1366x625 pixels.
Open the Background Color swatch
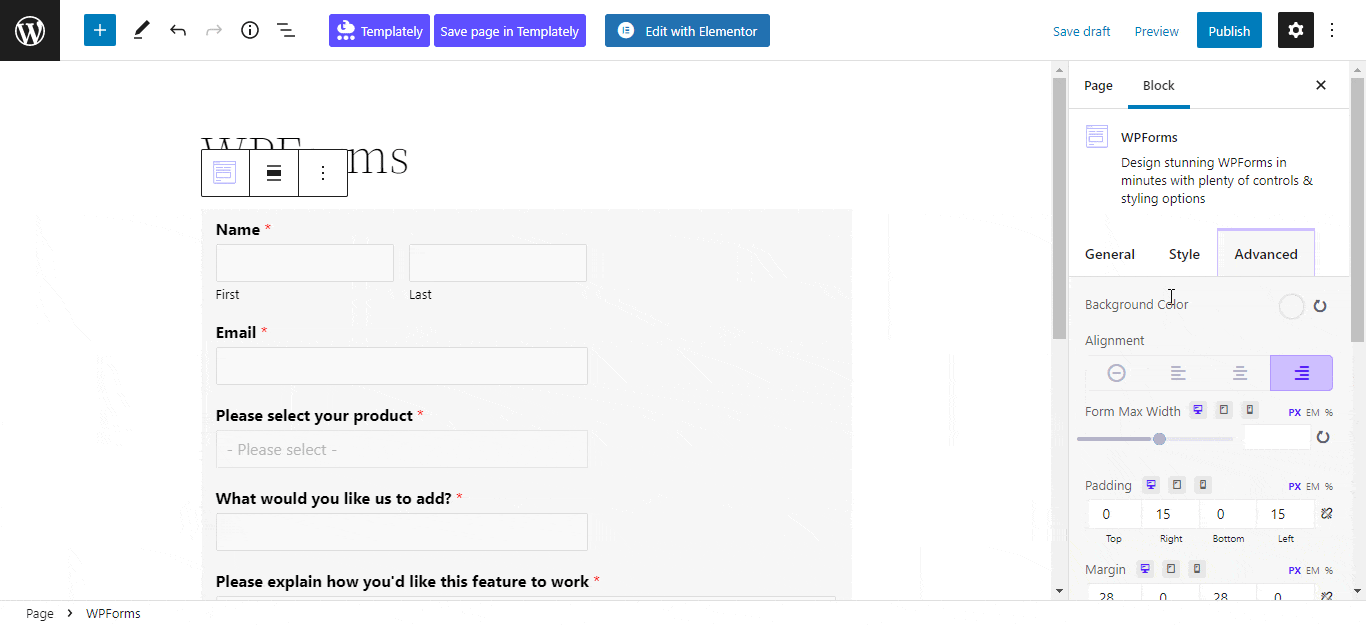1292,306
